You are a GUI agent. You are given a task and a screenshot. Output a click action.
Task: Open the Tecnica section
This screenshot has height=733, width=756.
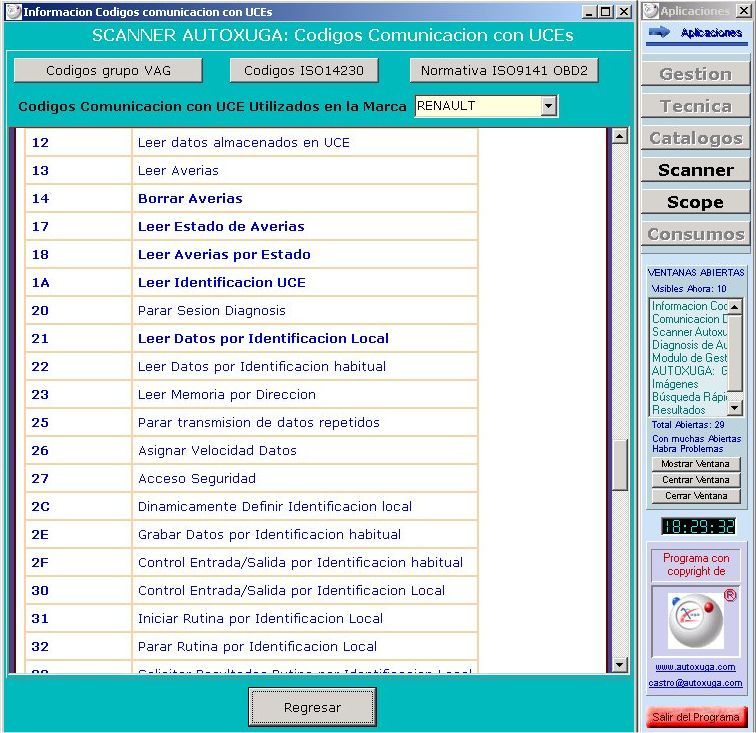(x=695, y=106)
